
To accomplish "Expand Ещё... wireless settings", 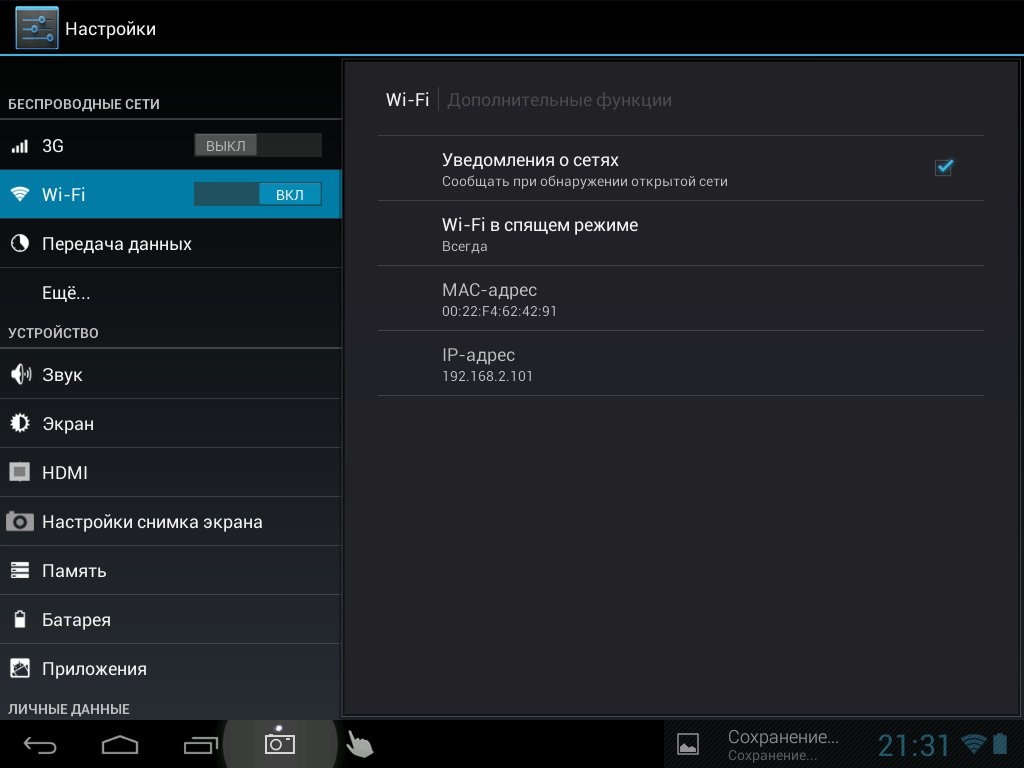I will point(66,293).
